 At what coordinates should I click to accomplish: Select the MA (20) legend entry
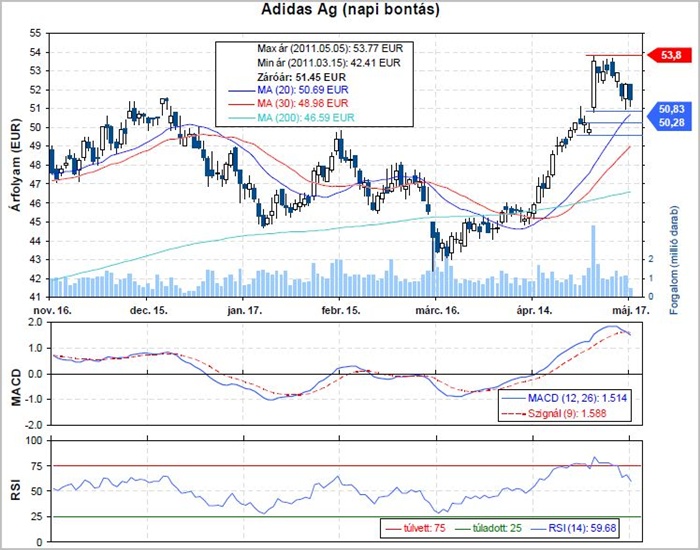288,90
